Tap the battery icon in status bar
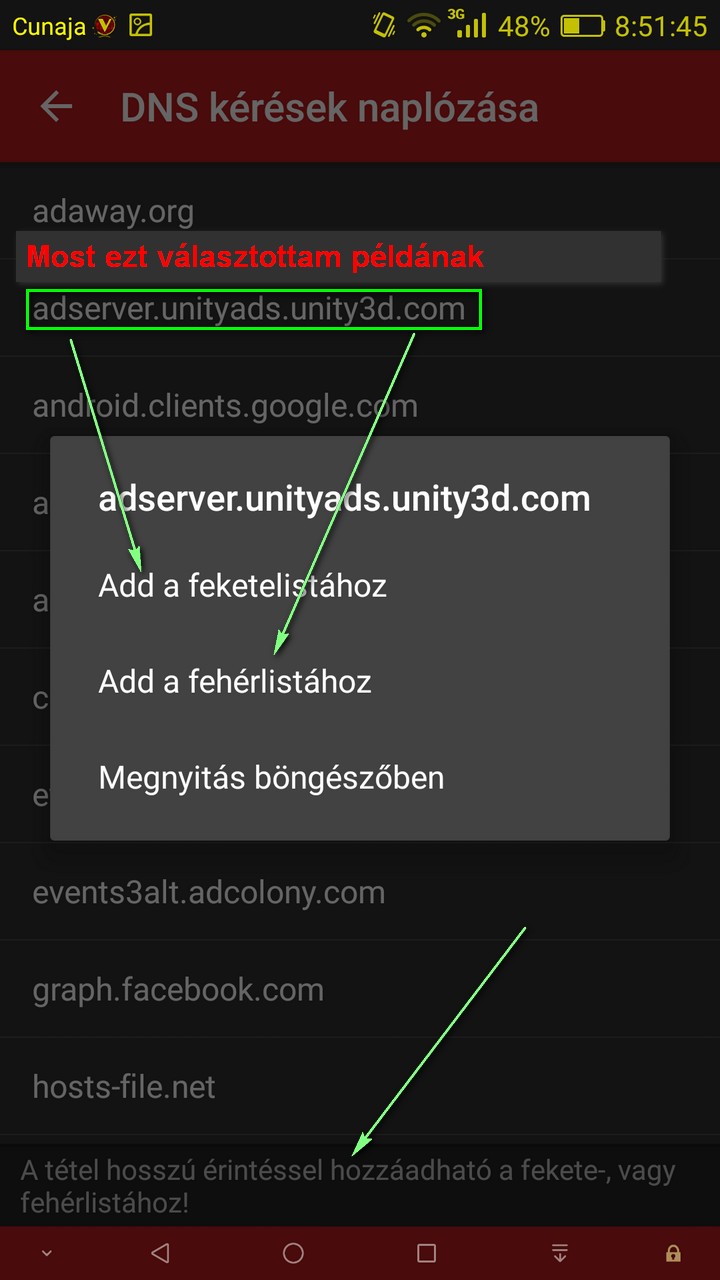Image resolution: width=720 pixels, height=1280 pixels. pos(582,26)
